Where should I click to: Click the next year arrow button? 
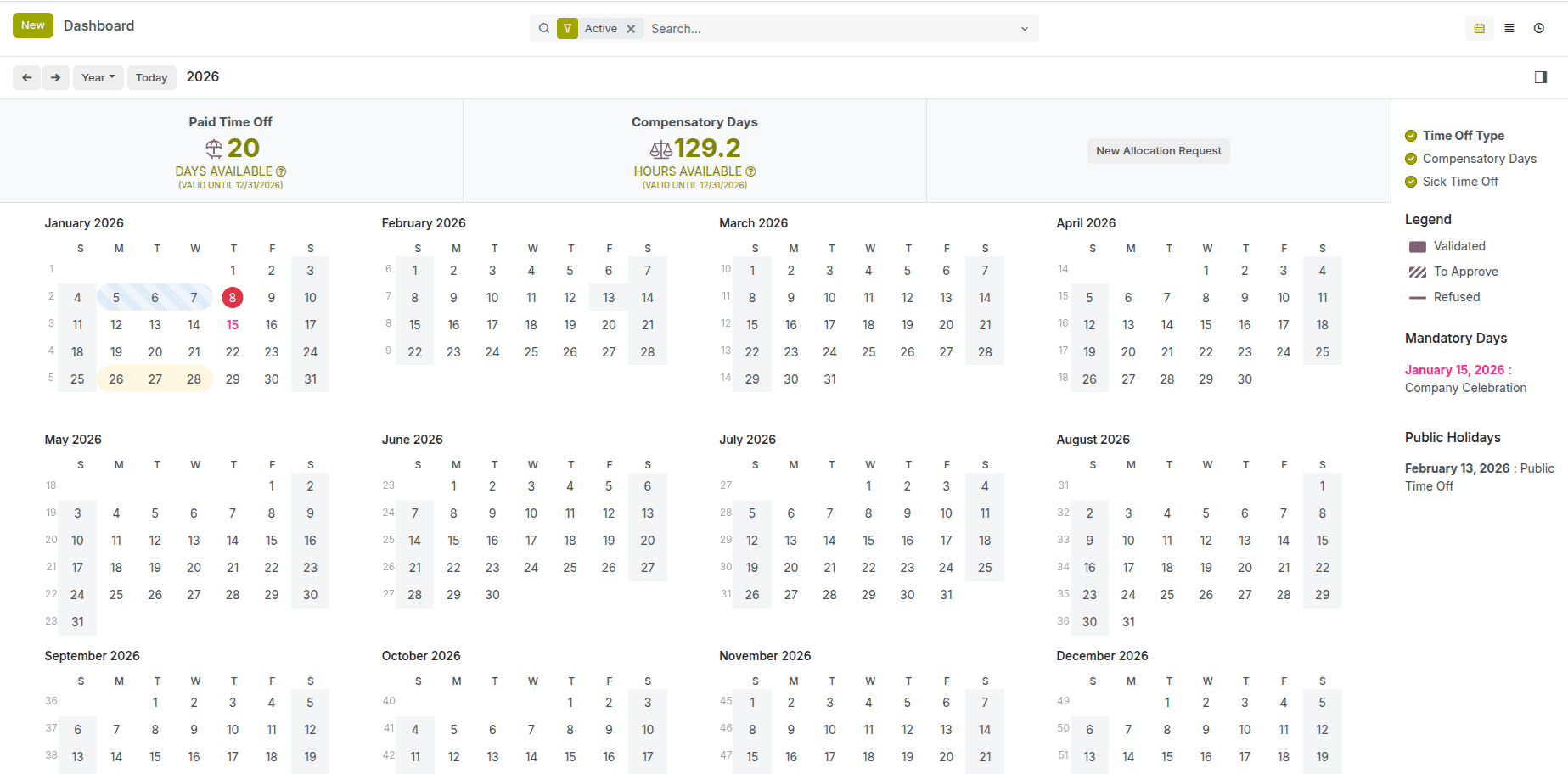56,77
